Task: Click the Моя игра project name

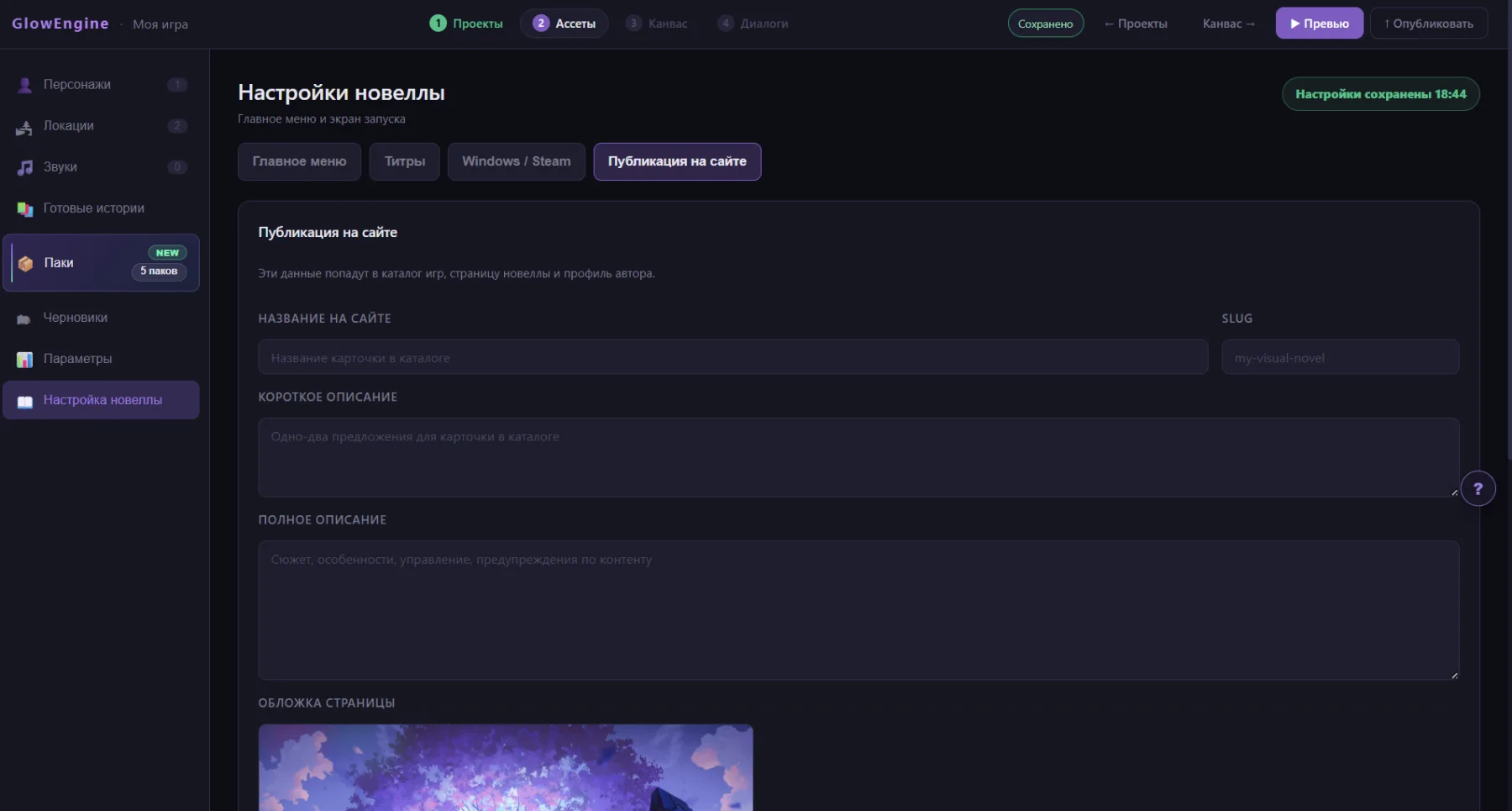Action: 160,24
